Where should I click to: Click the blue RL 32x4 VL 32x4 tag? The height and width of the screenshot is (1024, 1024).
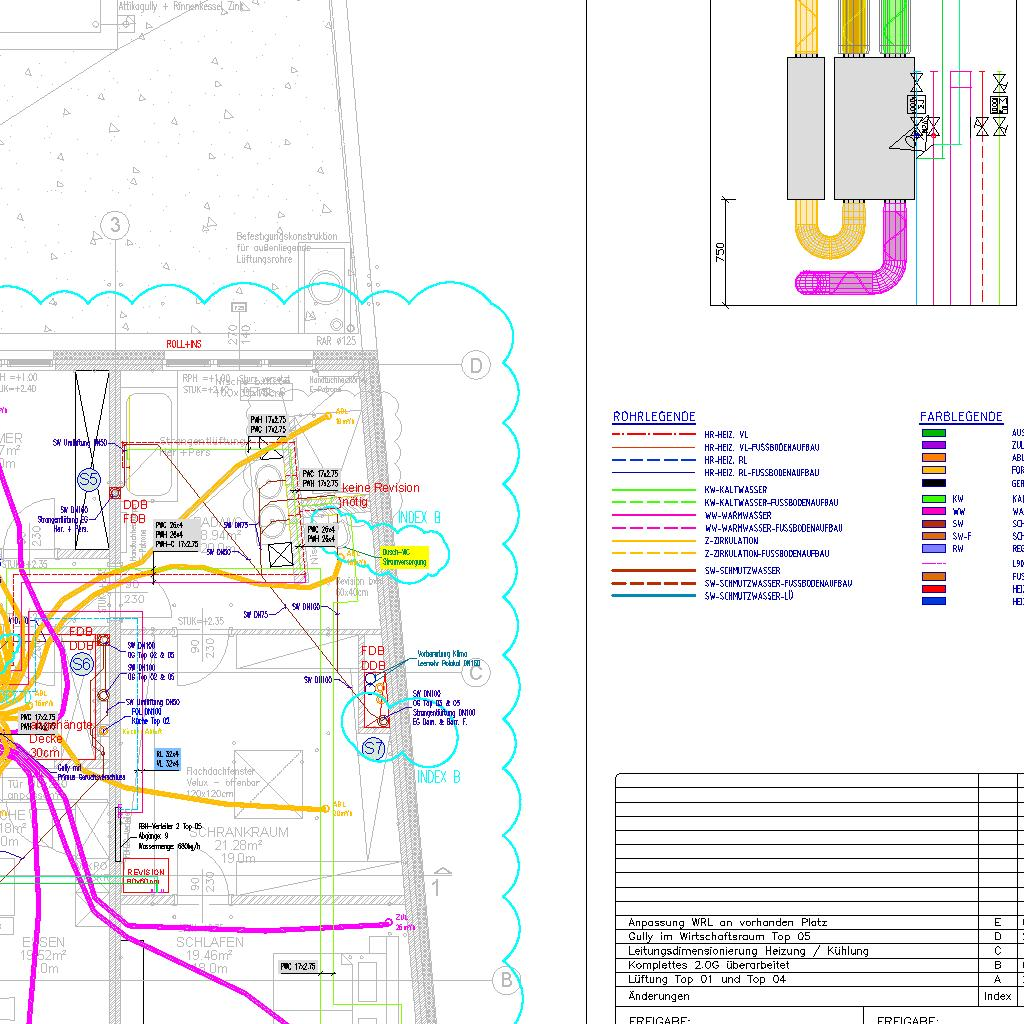pyautogui.click(x=167, y=758)
